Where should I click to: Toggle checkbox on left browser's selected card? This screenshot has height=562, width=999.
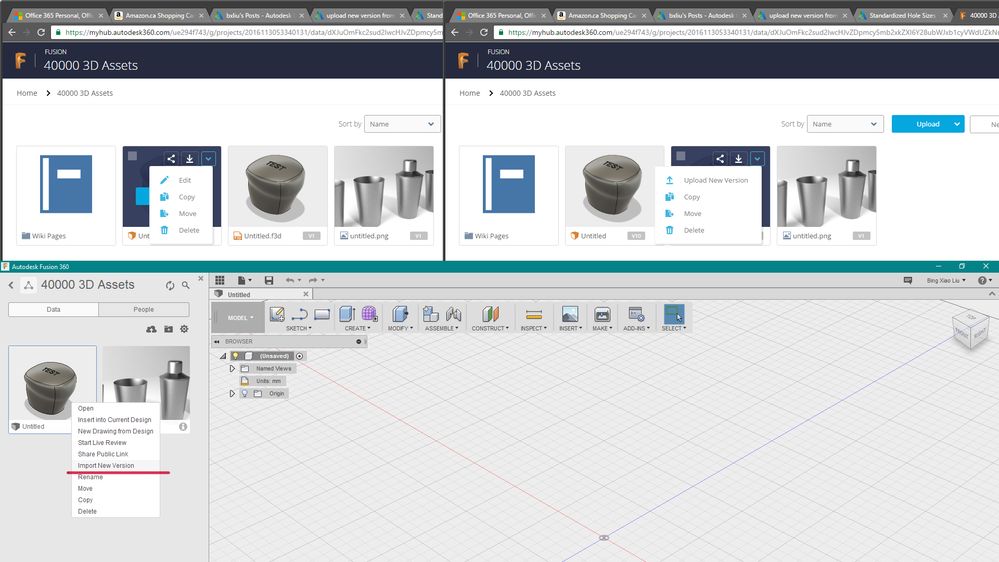pyautogui.click(x=133, y=156)
